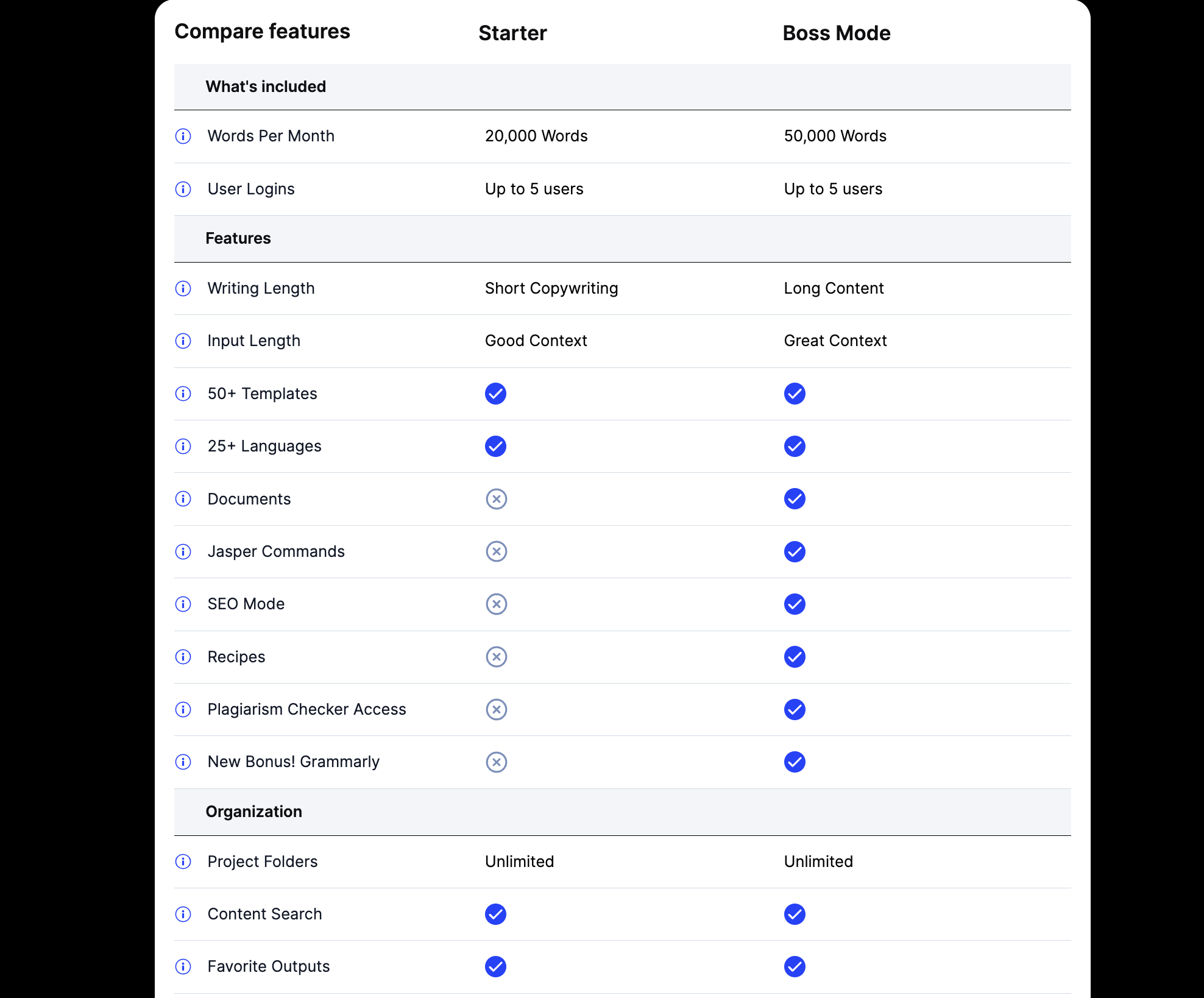Click the info icon next to Jasper Commands

[x=183, y=551]
